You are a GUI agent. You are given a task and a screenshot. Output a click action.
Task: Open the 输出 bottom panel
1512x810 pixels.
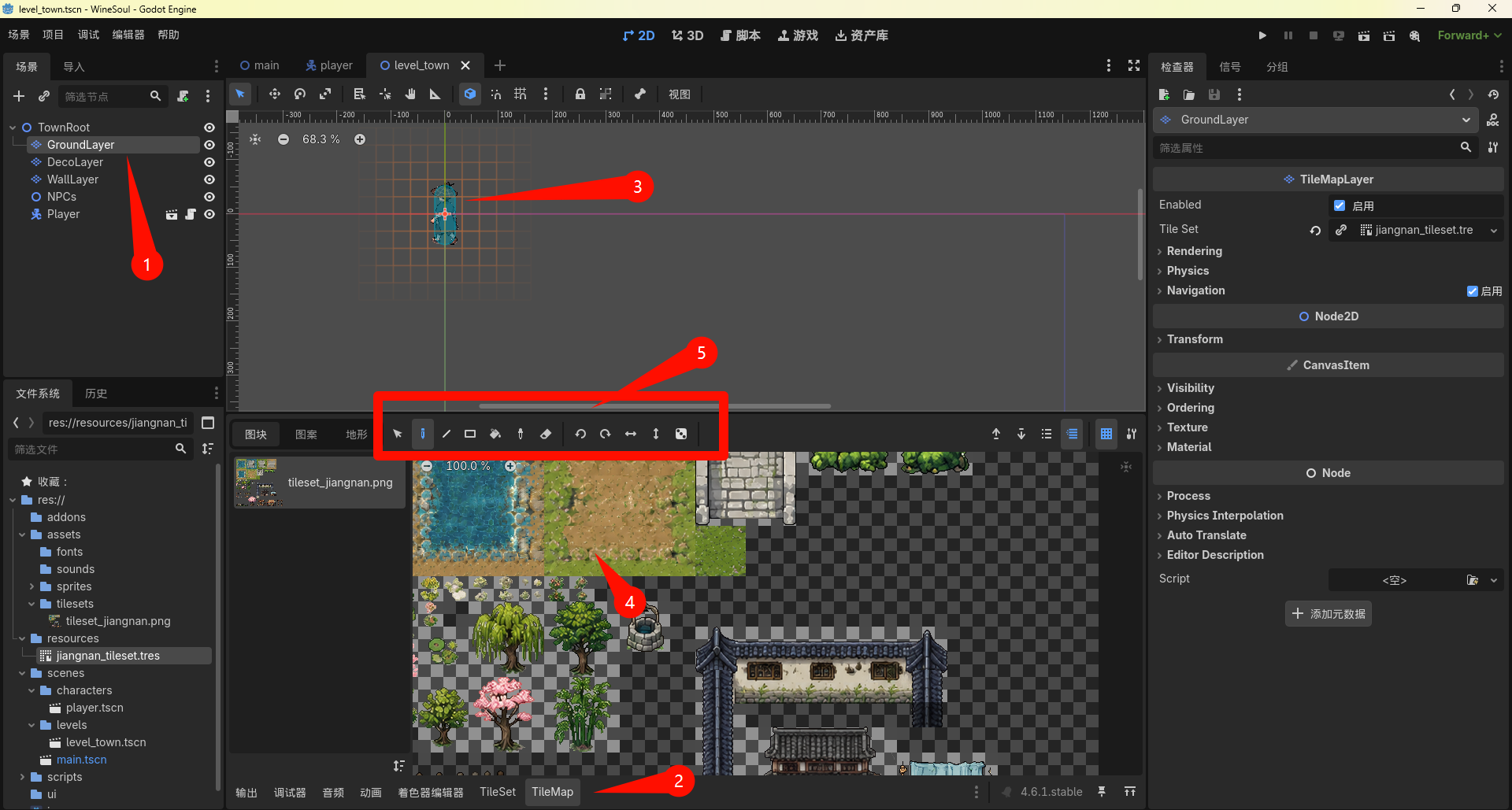coord(246,793)
